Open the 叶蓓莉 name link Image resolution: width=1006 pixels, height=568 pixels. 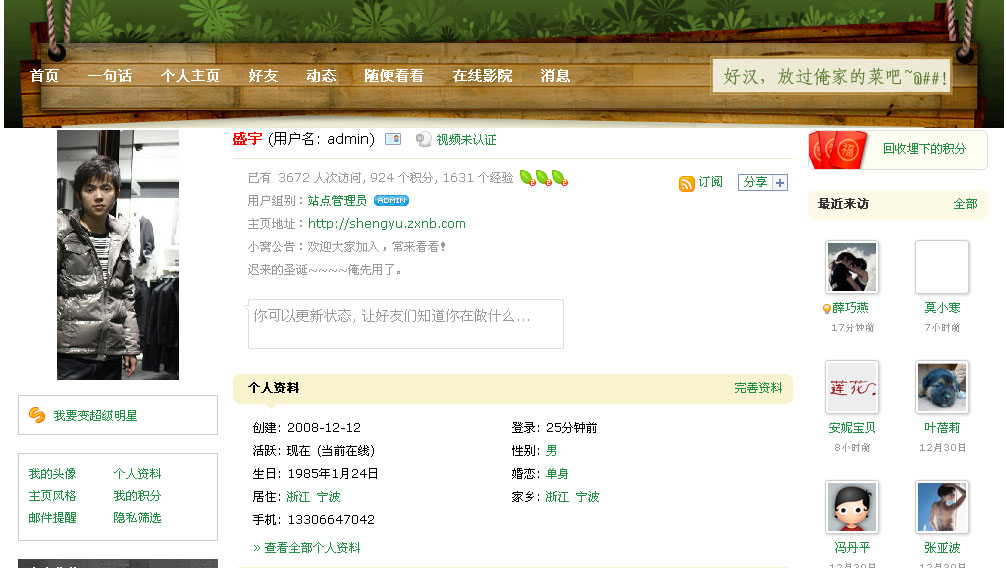tap(942, 427)
